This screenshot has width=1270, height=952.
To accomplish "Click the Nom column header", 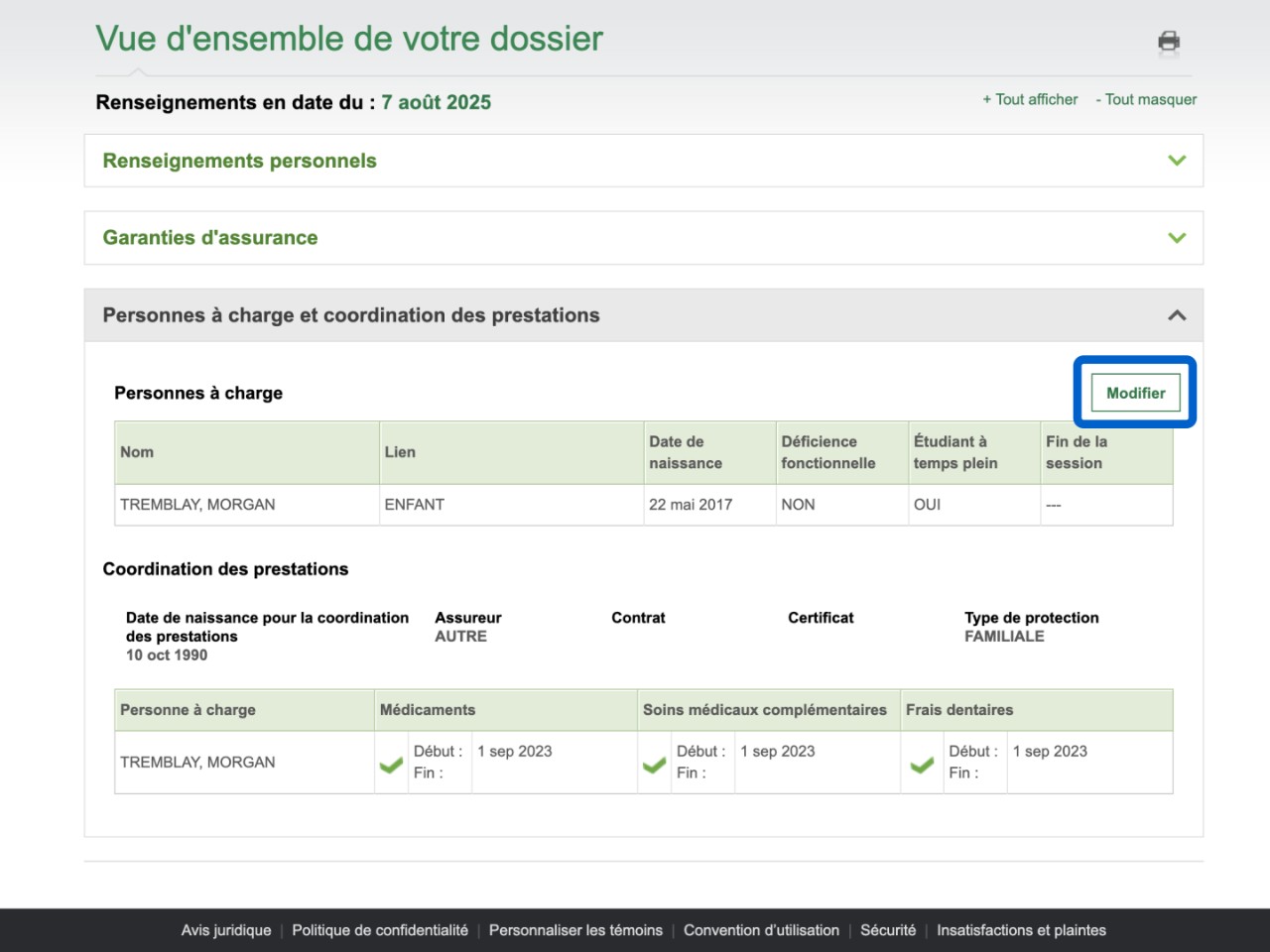I will 137,452.
